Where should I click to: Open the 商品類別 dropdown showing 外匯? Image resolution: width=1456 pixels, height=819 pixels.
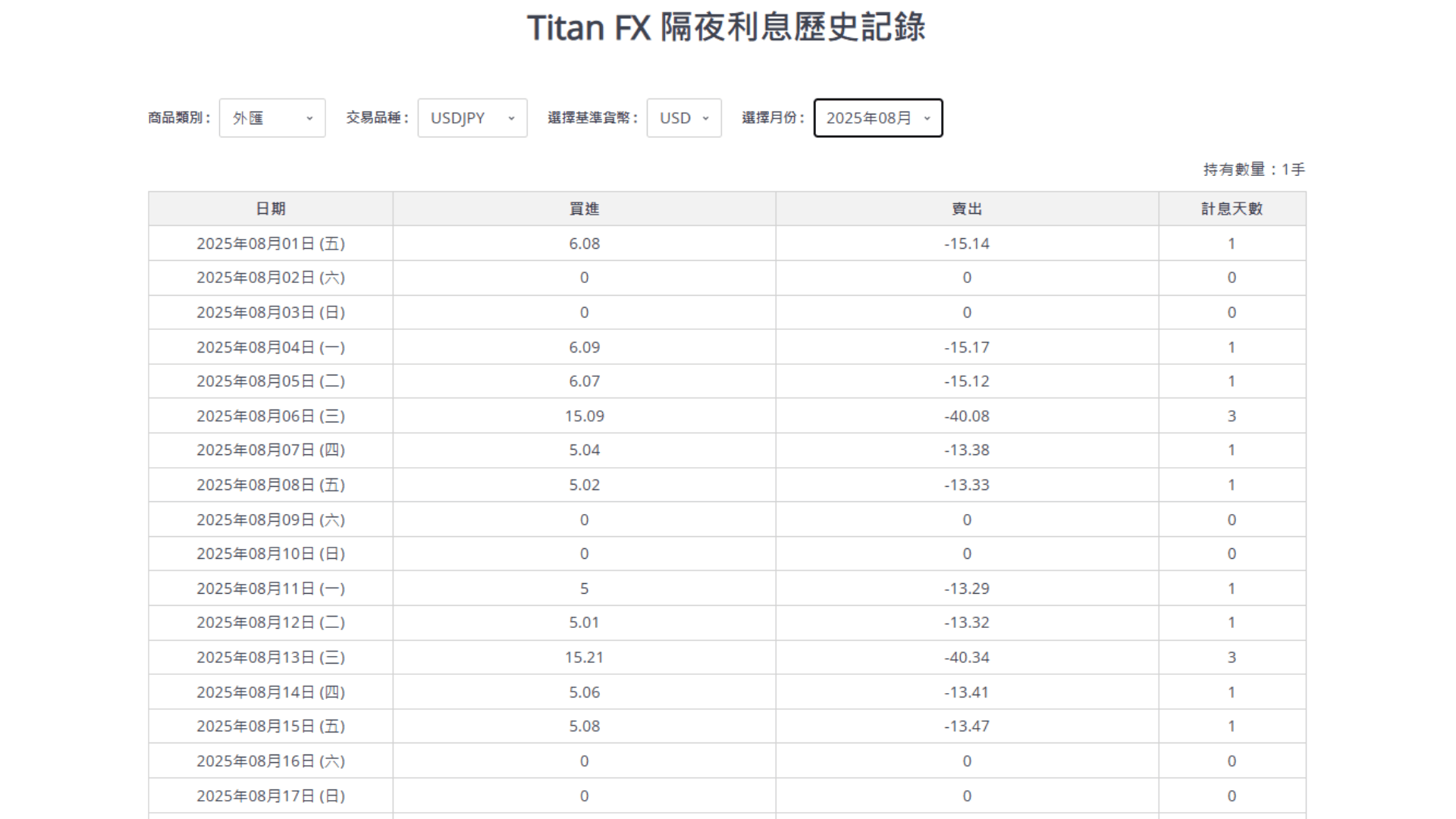(x=271, y=118)
